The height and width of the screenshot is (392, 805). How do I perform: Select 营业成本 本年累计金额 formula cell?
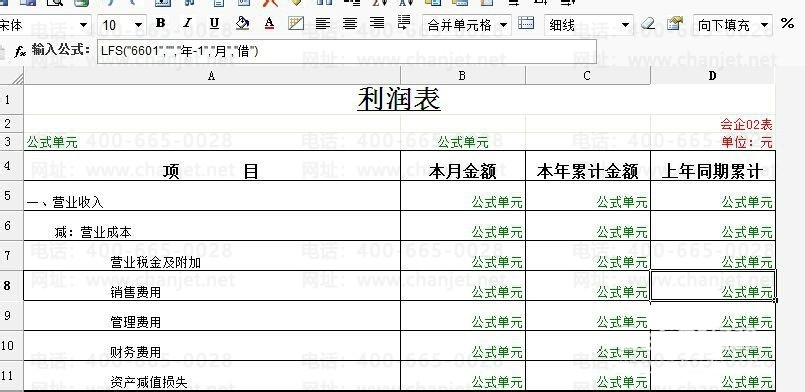tap(587, 226)
